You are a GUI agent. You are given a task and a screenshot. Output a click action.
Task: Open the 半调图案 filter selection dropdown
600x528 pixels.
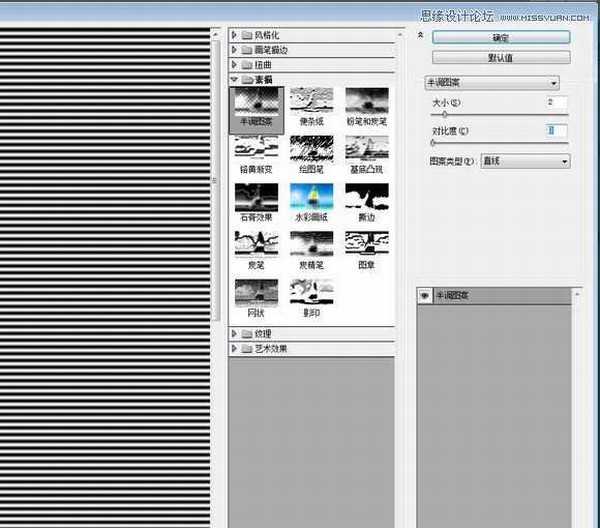click(x=486, y=83)
